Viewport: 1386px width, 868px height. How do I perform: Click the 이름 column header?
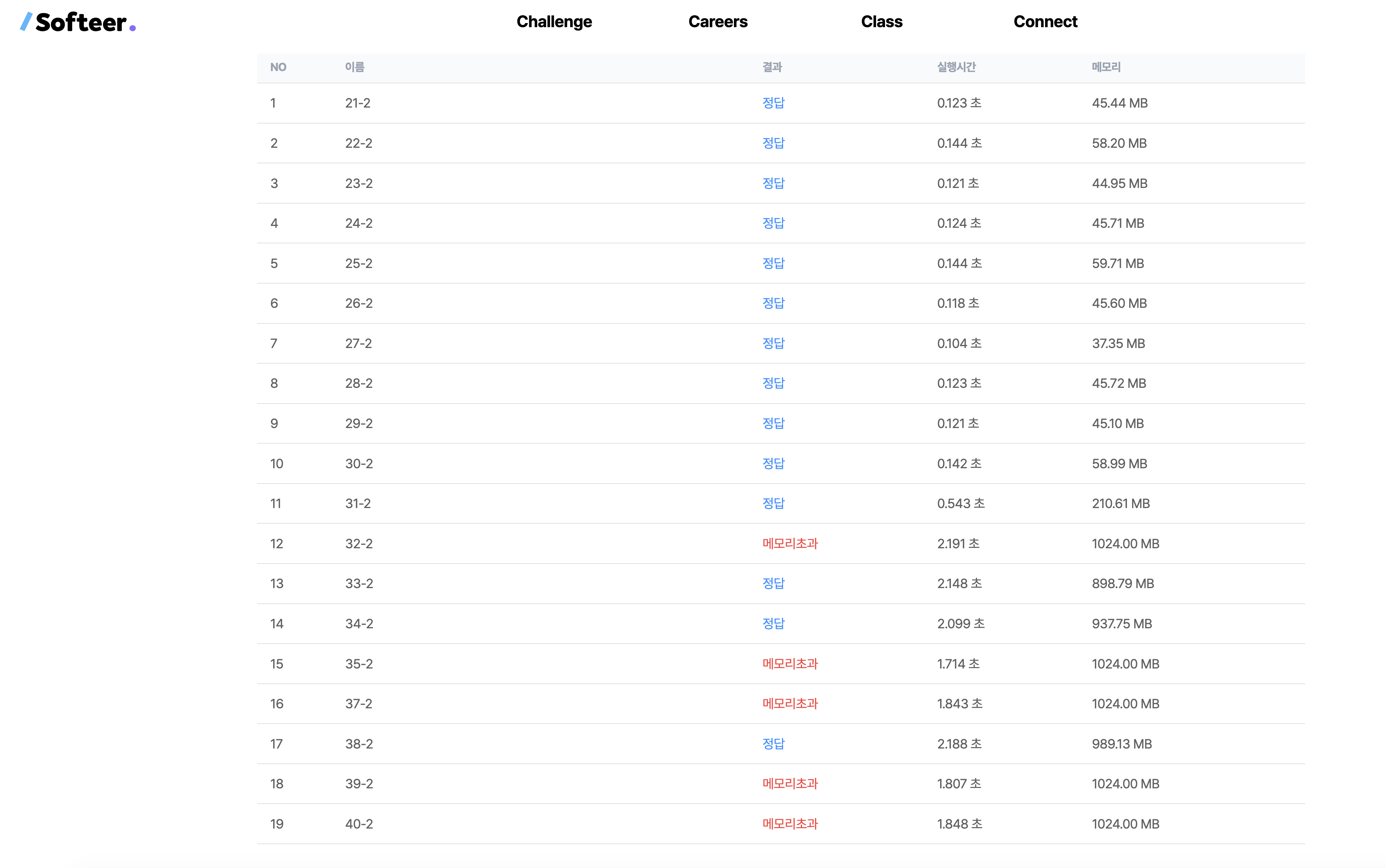coord(355,67)
